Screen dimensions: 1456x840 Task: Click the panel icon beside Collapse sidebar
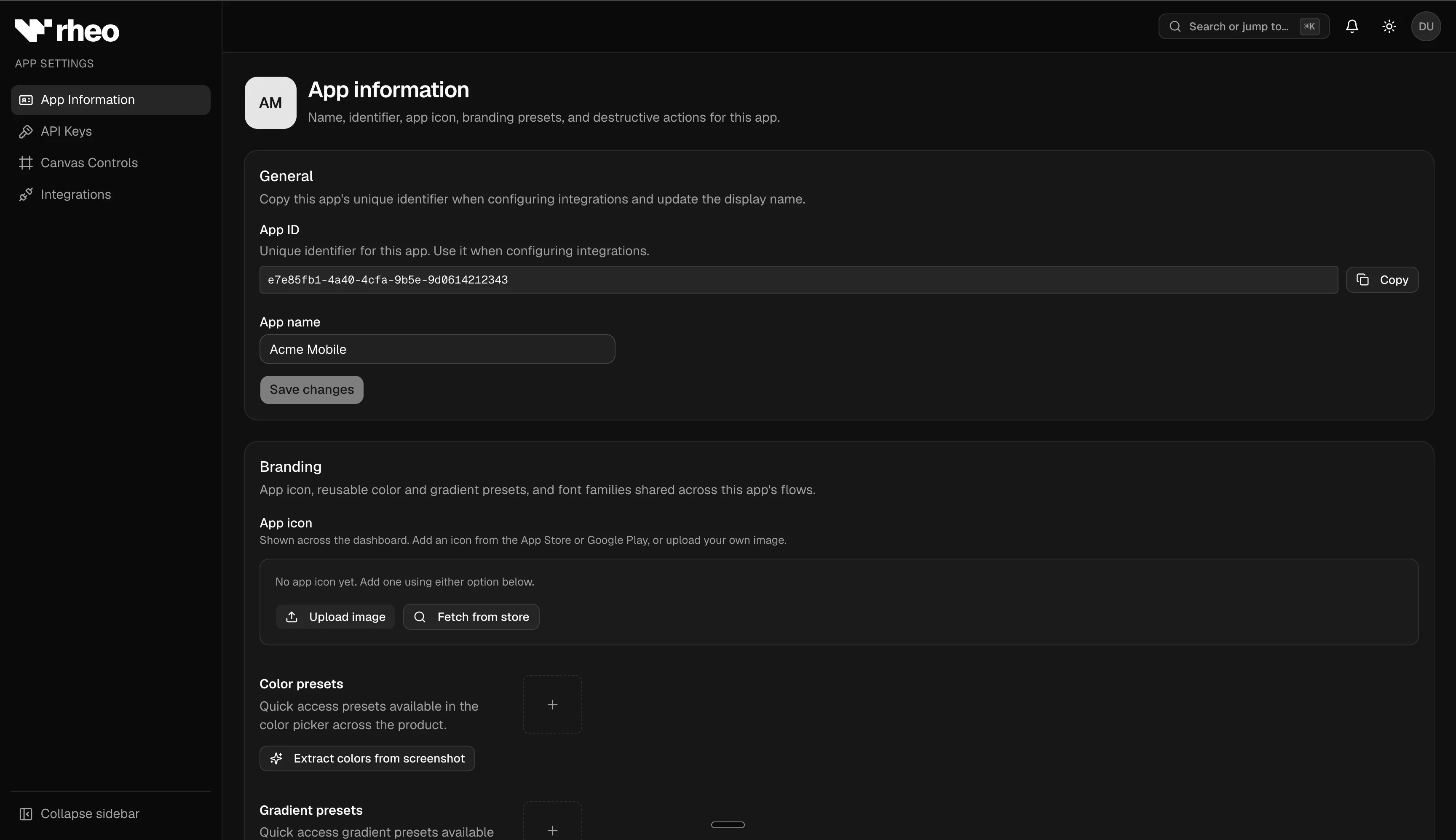point(26,813)
